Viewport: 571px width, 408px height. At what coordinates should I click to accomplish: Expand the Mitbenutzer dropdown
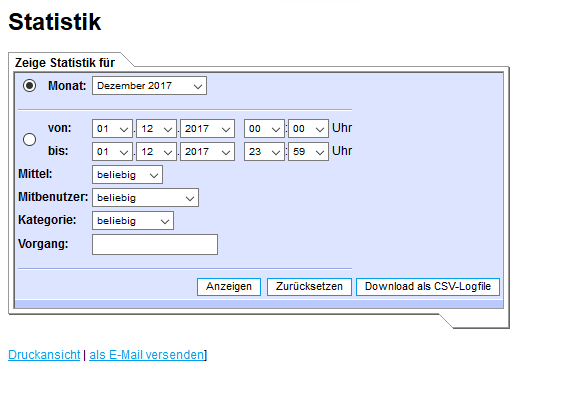[145, 197]
